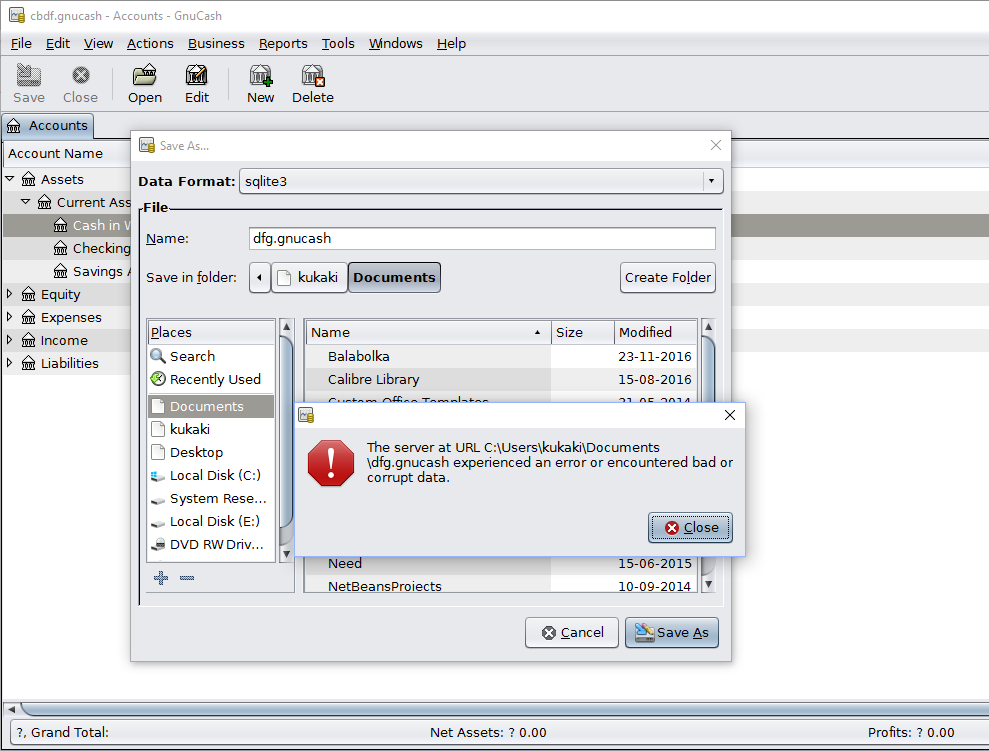This screenshot has width=989, height=751.
Task: Open a file with the Open toolbar icon
Action: click(145, 75)
